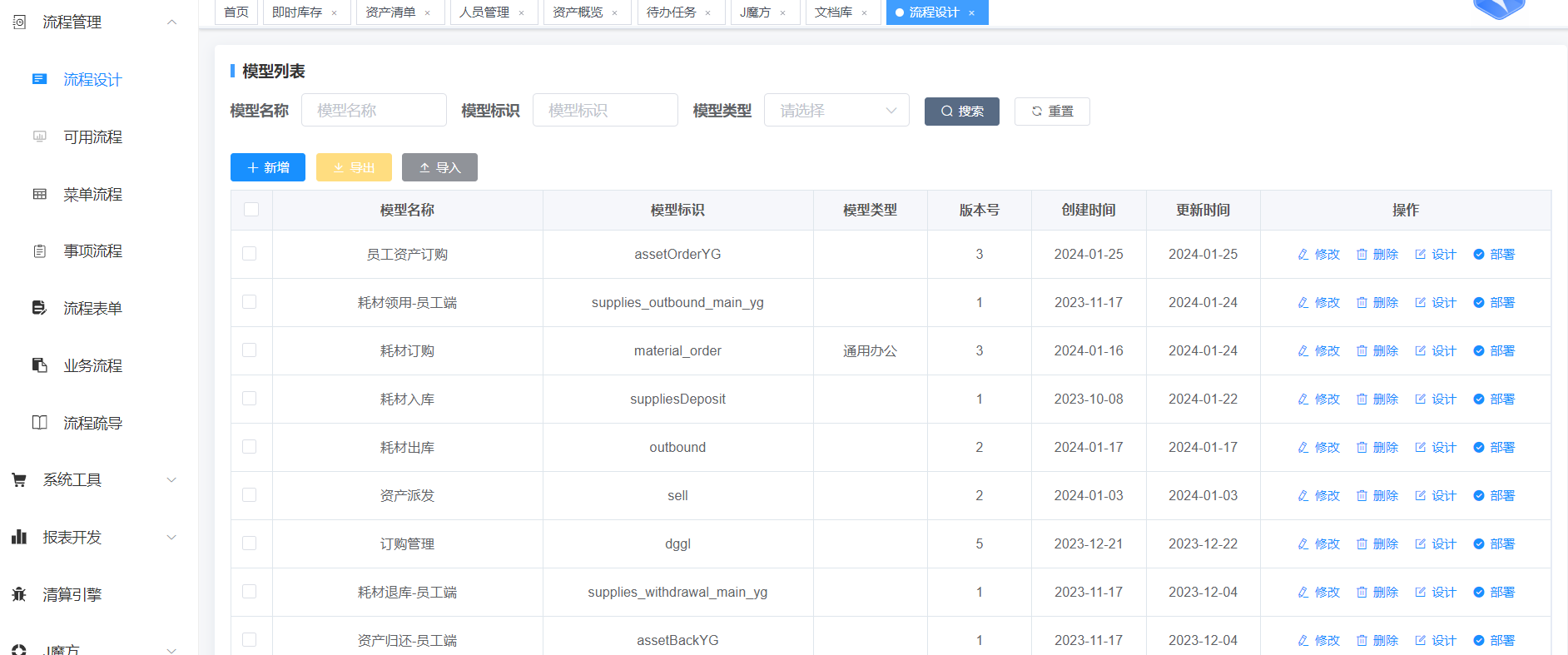Screen dimensions: 1568x655
Task: Click 修改 for 订购管理 row
Action: coord(1318,544)
